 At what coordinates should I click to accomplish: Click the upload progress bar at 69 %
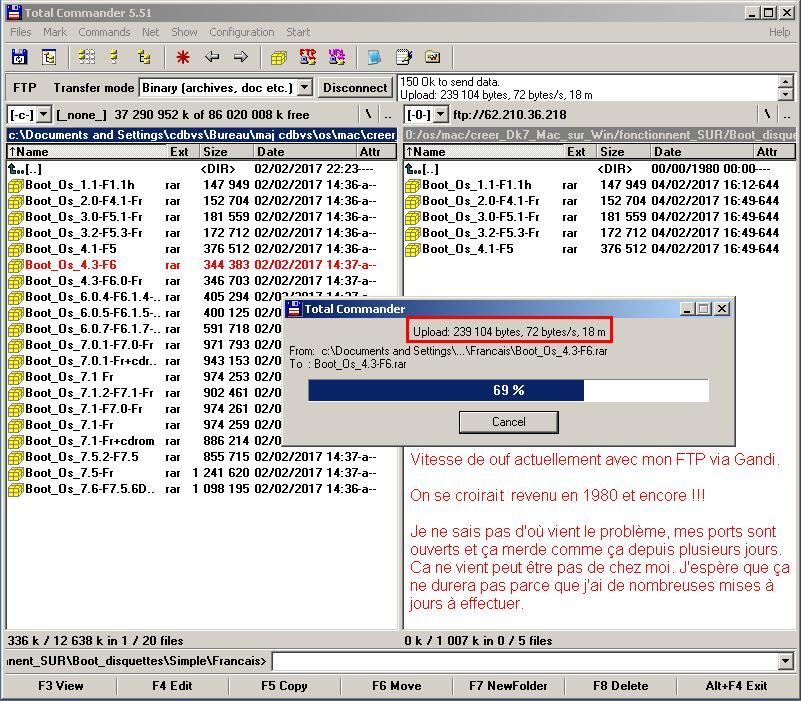508,390
